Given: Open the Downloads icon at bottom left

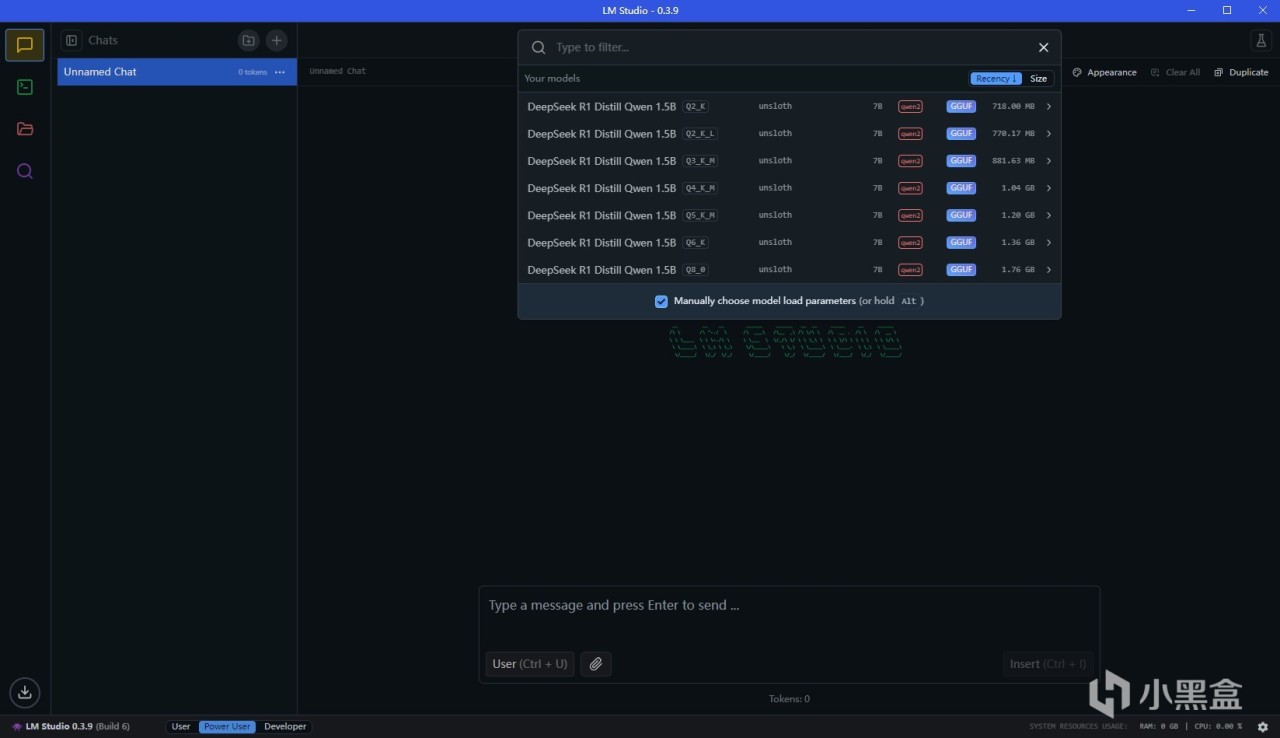Looking at the screenshot, I should point(25,692).
